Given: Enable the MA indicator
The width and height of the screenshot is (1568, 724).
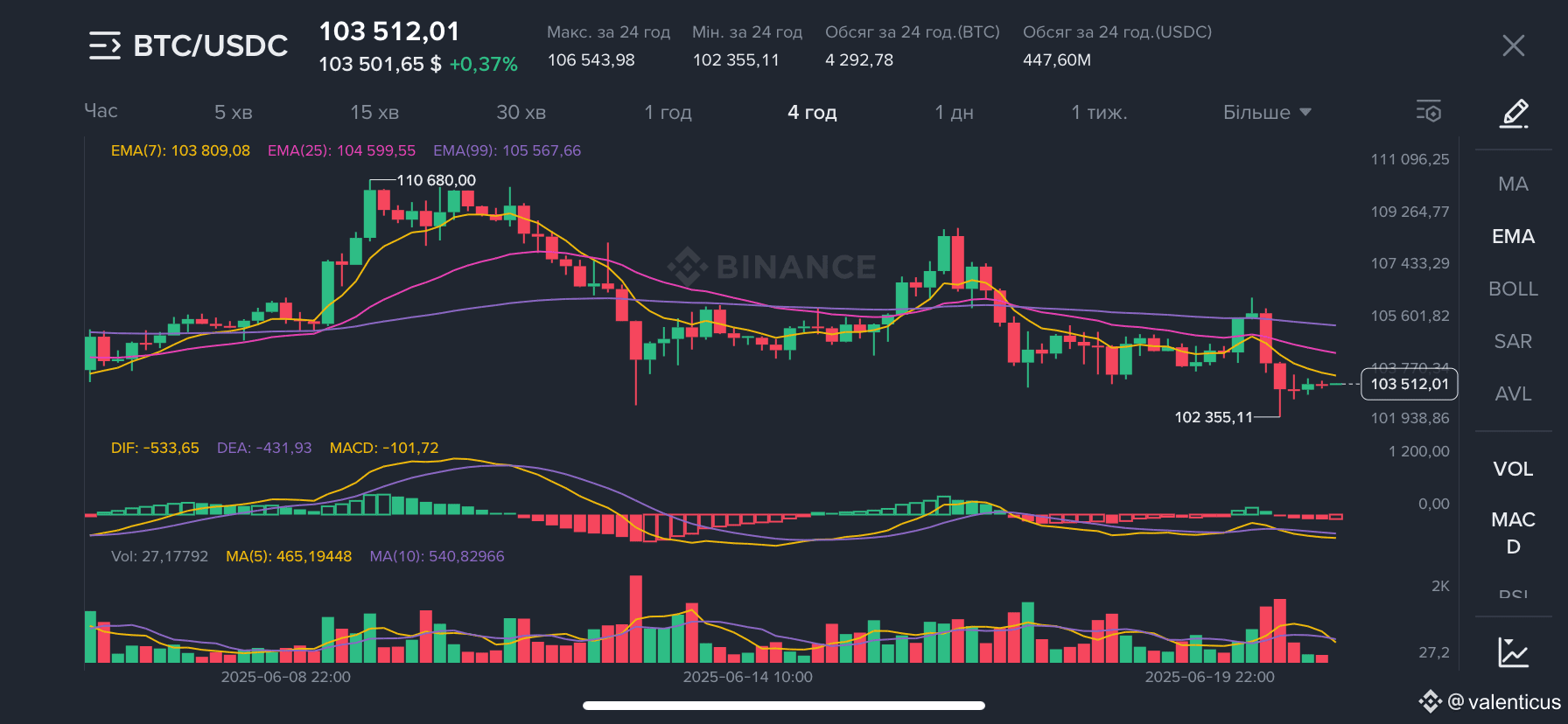Looking at the screenshot, I should pos(1513,184).
